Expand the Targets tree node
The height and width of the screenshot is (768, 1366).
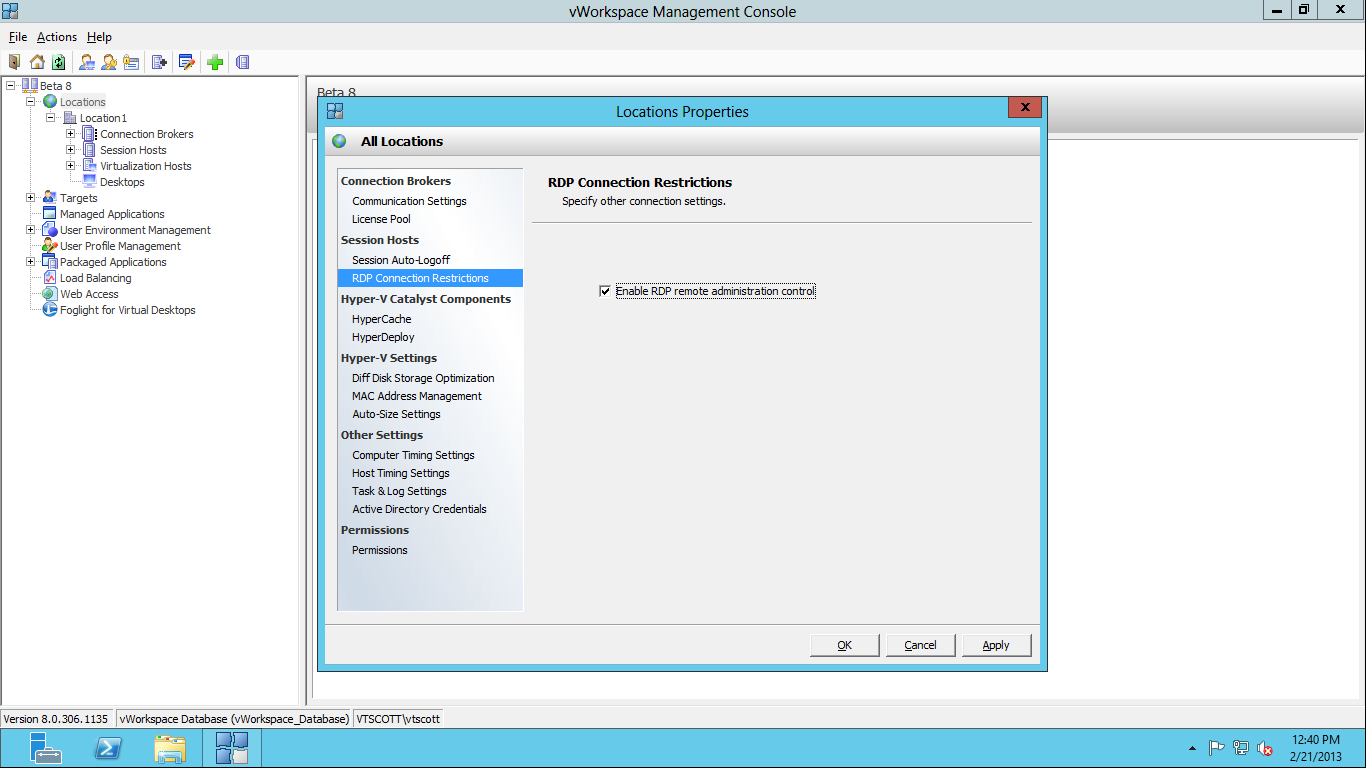coord(31,198)
